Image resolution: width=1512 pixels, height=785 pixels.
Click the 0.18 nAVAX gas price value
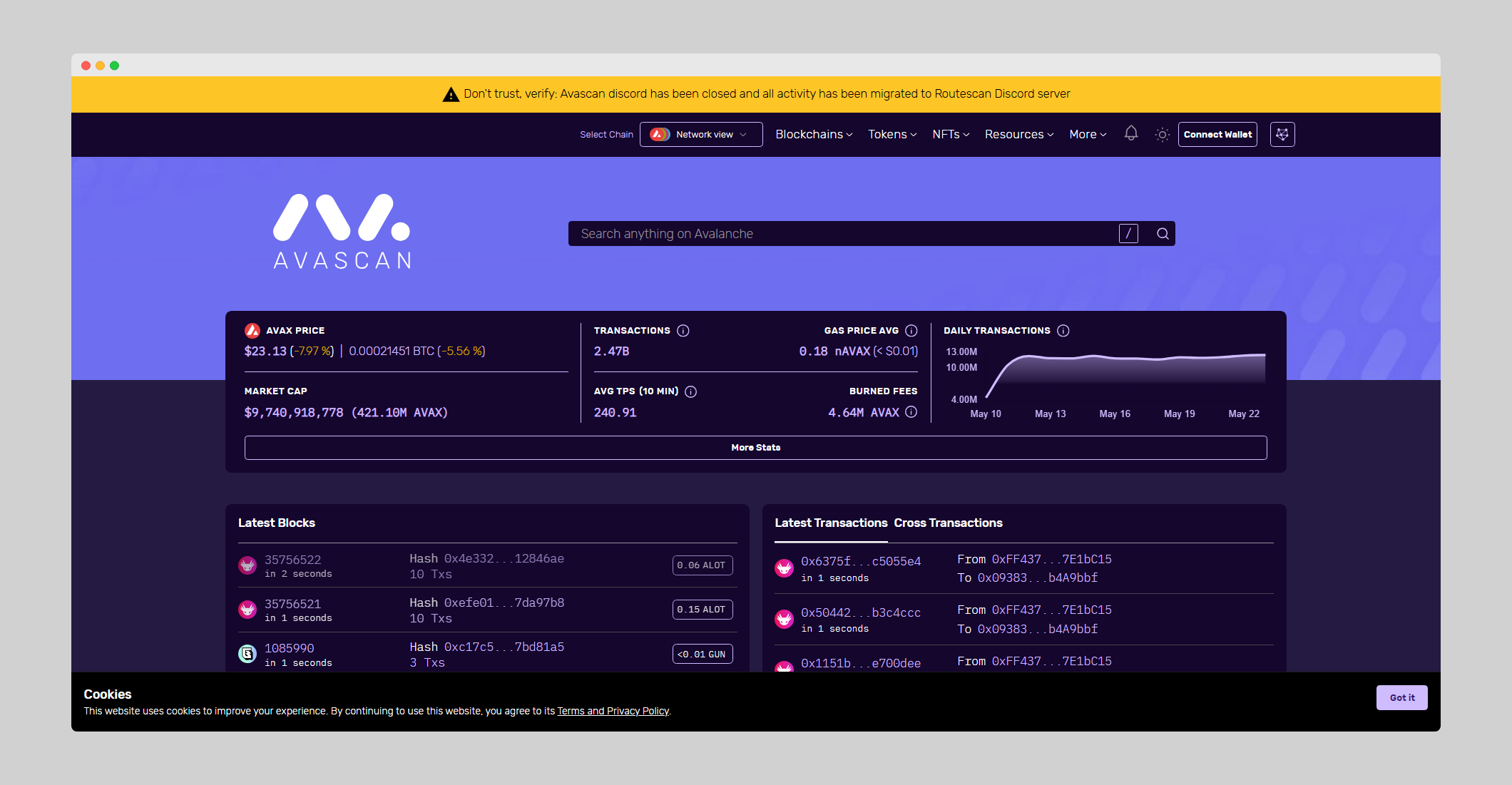tap(834, 351)
